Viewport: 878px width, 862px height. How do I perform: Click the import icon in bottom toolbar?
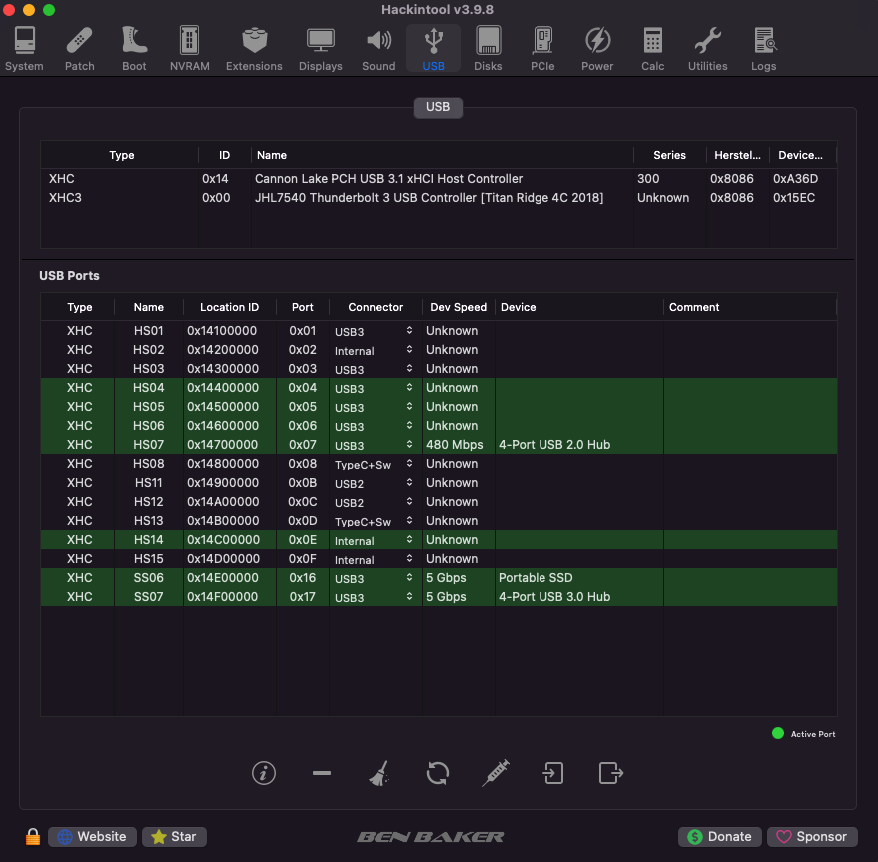553,773
